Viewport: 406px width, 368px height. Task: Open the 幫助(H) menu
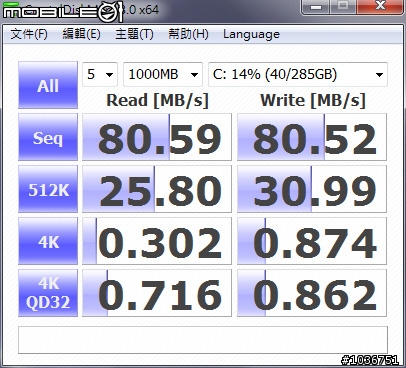point(188,34)
